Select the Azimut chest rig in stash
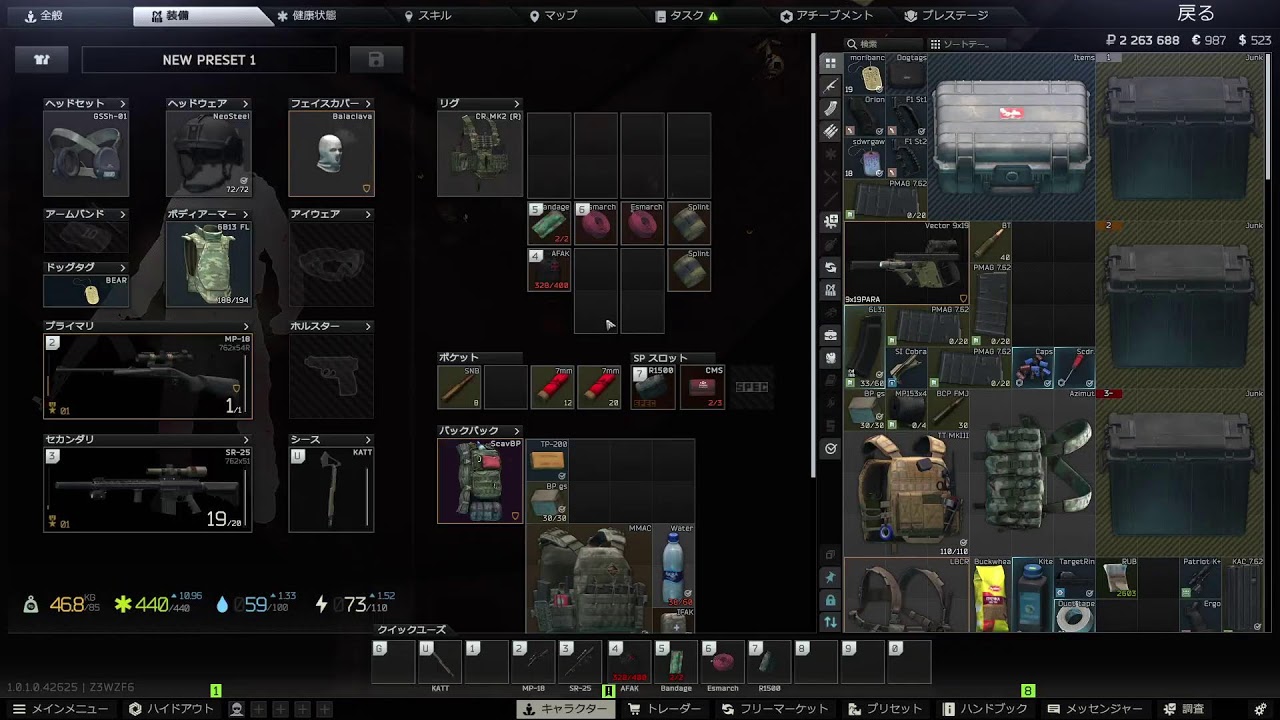The height and width of the screenshot is (720, 1280). pyautogui.click(x=1033, y=473)
